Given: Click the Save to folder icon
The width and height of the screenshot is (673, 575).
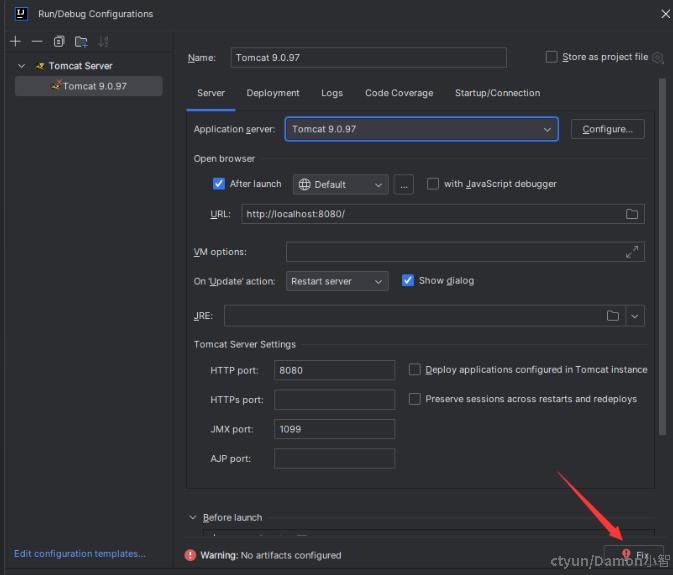Looking at the screenshot, I should (x=81, y=42).
